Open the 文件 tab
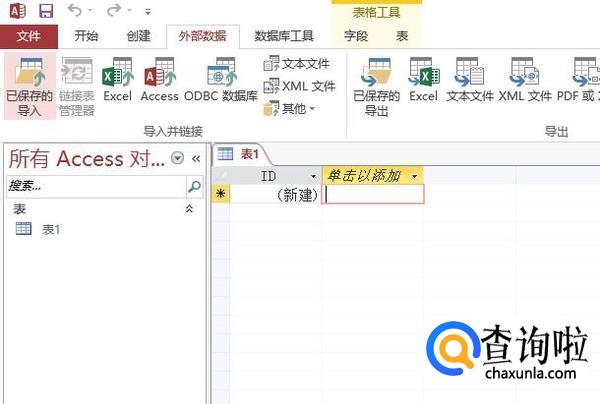This screenshot has width=600, height=404. (29, 36)
